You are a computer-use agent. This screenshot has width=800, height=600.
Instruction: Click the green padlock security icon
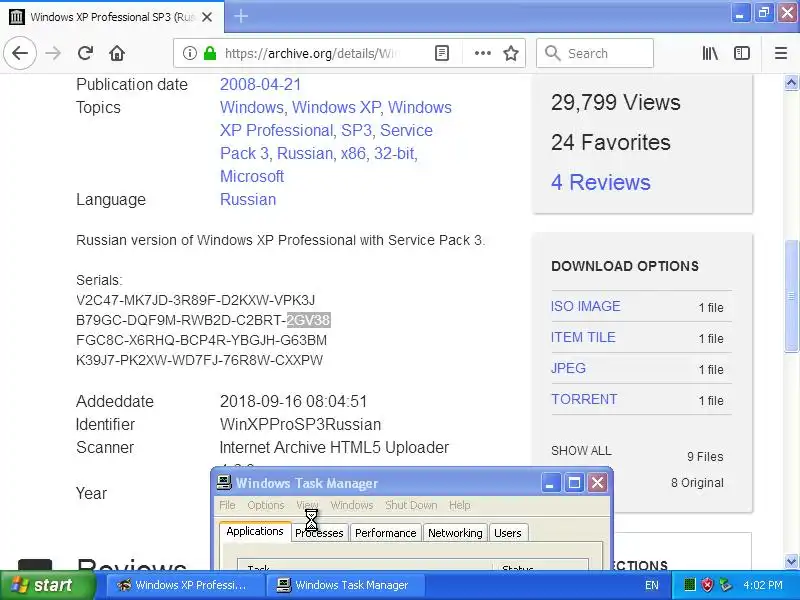[210, 53]
